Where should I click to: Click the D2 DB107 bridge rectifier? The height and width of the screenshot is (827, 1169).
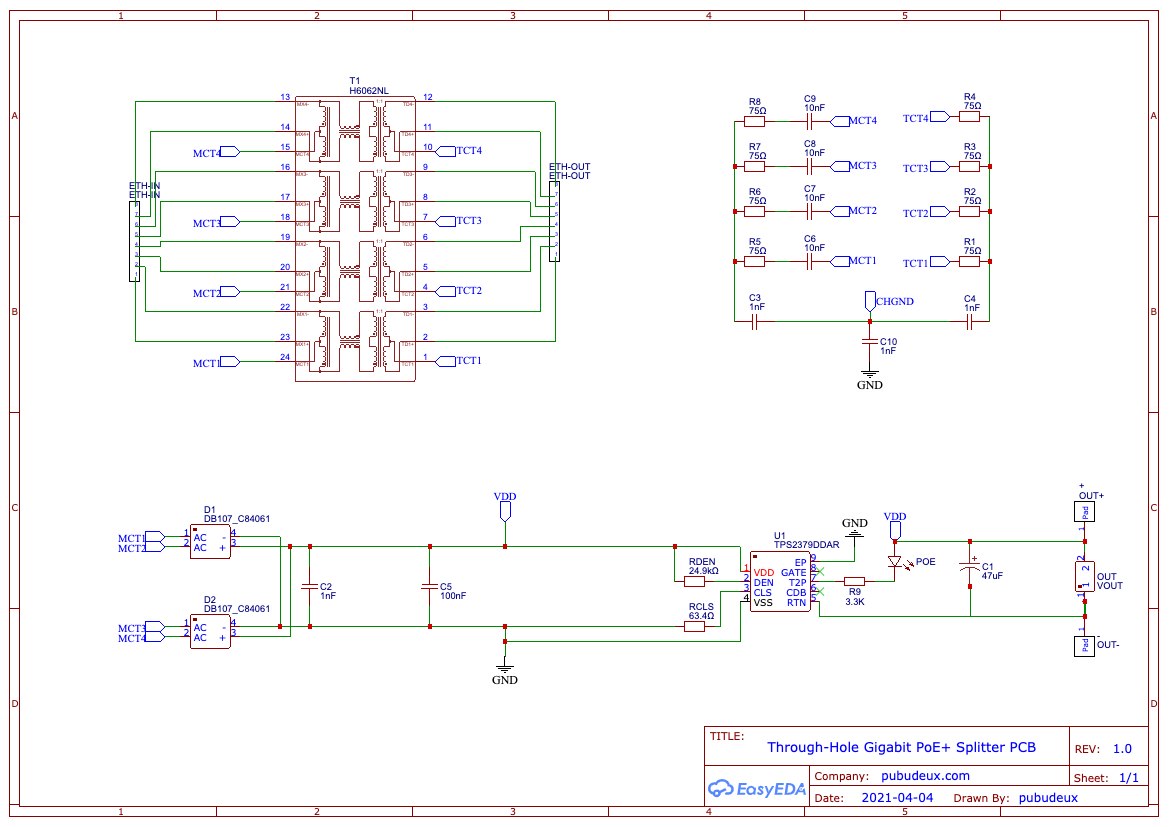pyautogui.click(x=210, y=632)
